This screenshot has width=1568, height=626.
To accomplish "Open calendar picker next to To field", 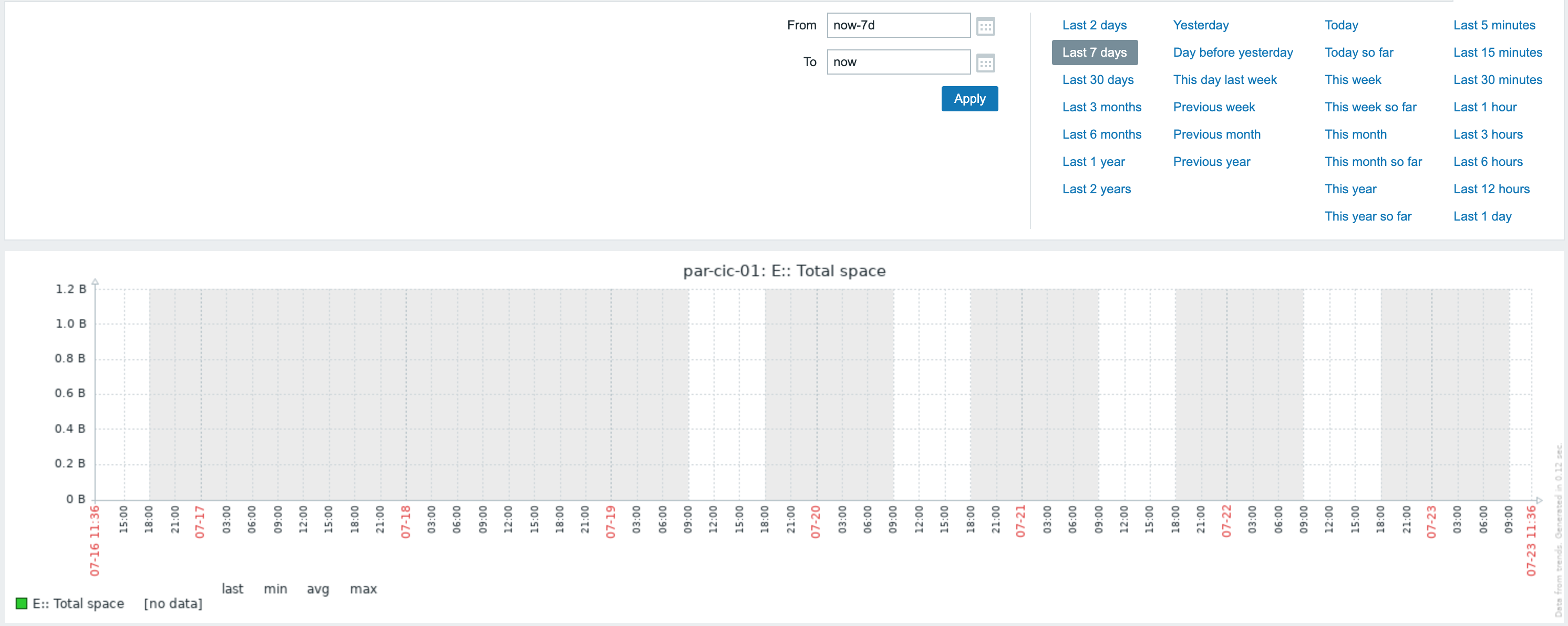I will (x=985, y=62).
